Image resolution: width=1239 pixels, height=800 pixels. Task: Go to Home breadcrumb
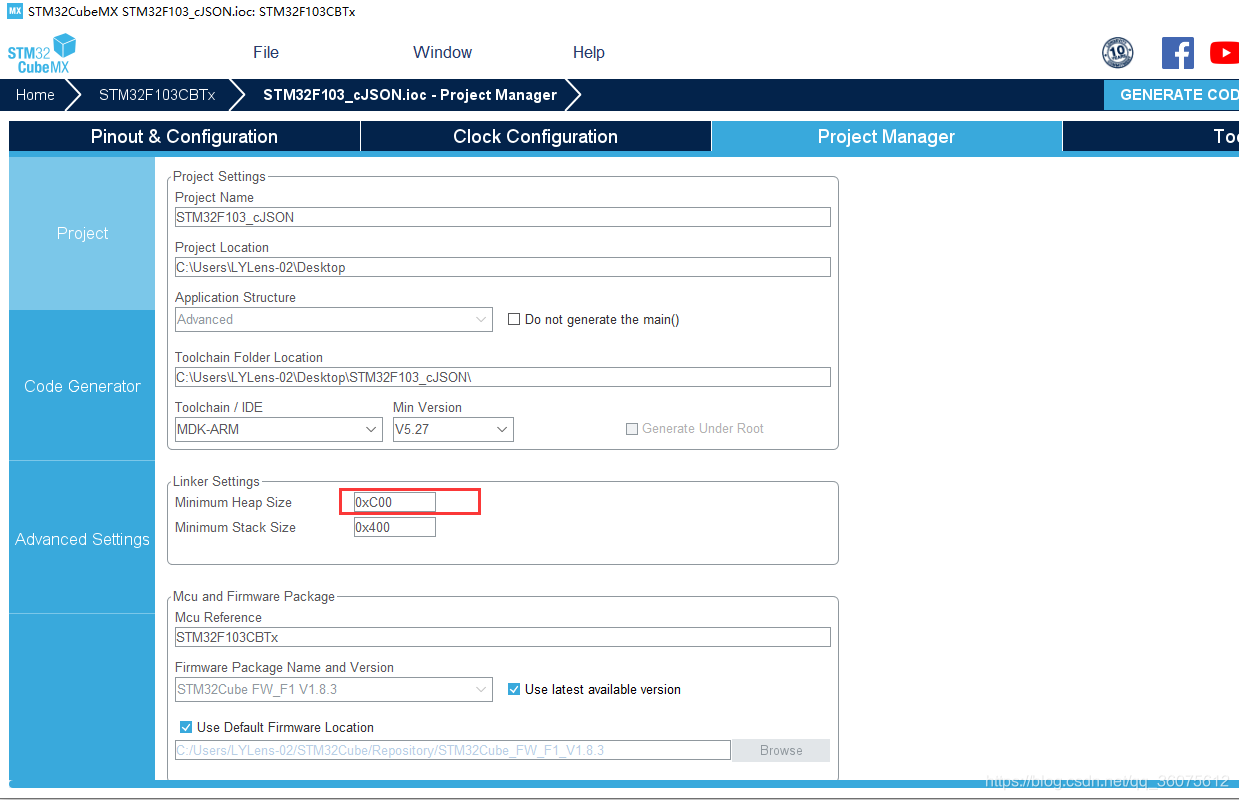(35, 95)
